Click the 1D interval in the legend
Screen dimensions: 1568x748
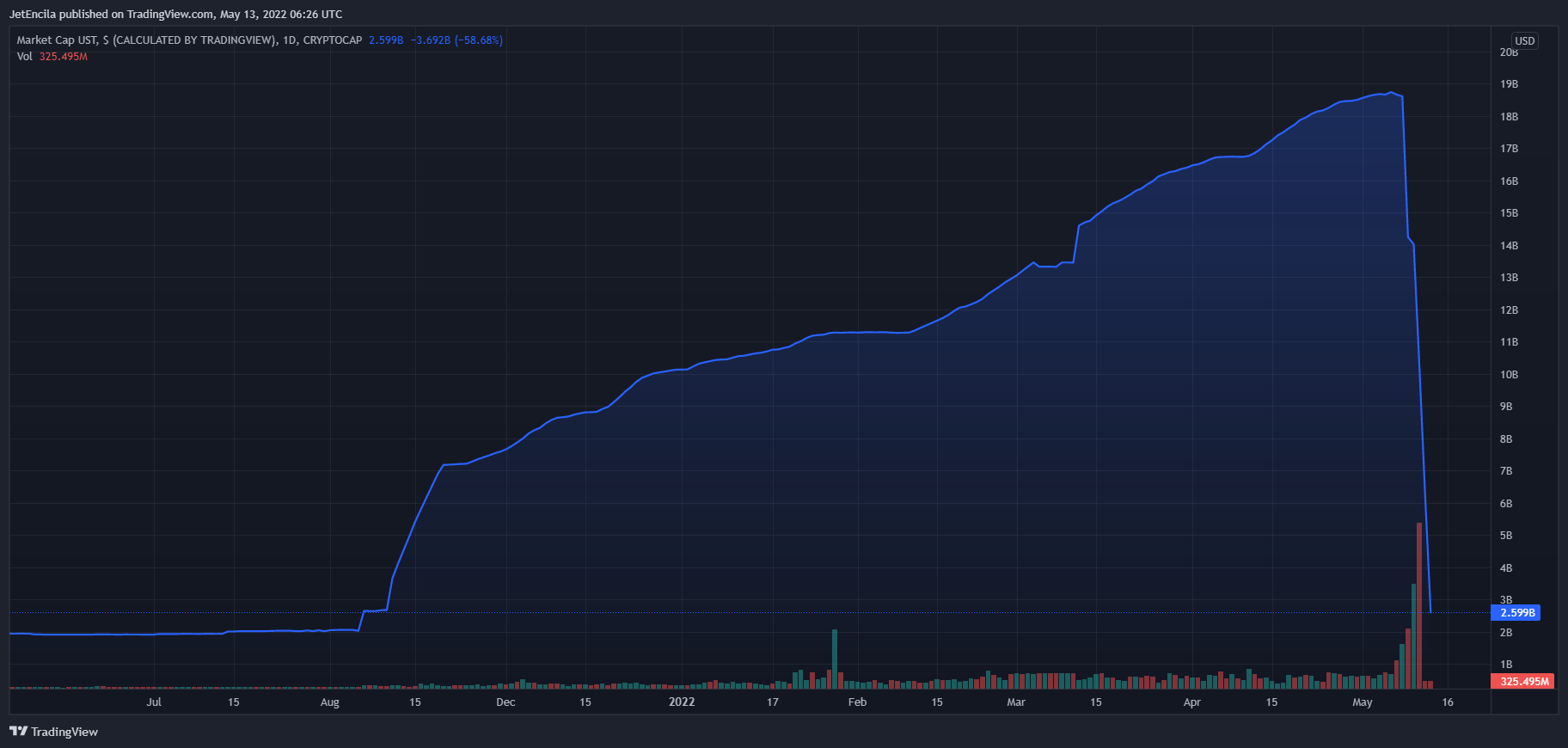click(290, 40)
